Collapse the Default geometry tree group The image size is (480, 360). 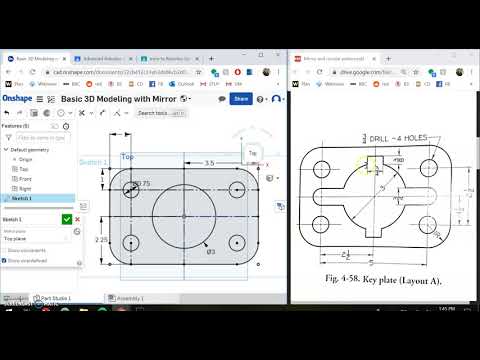click(6, 150)
